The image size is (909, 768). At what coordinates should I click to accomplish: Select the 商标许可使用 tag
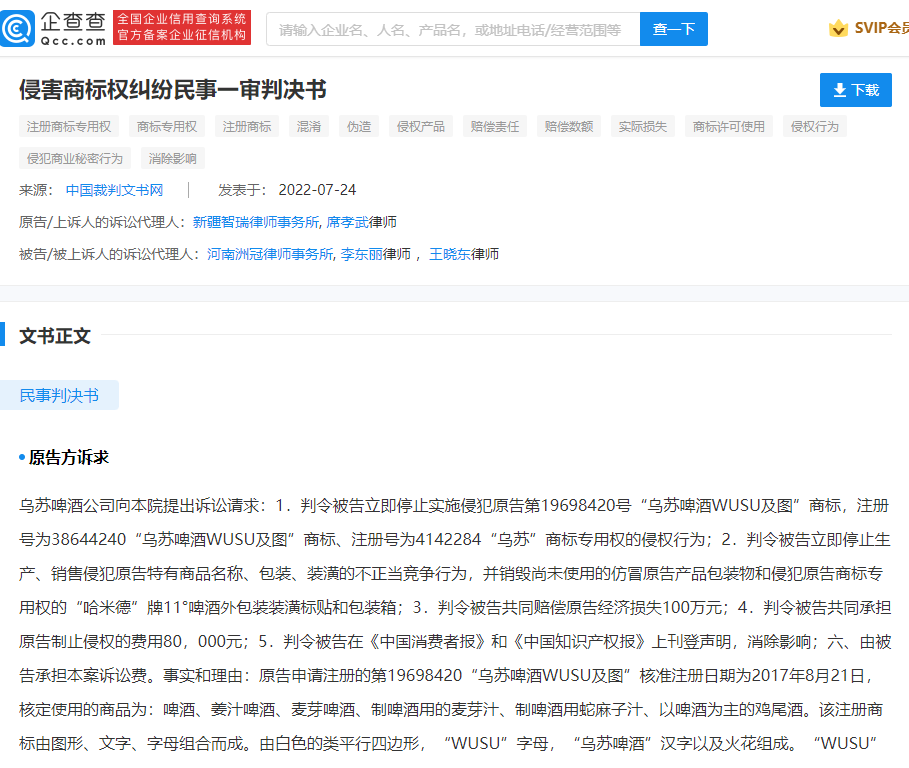(729, 126)
